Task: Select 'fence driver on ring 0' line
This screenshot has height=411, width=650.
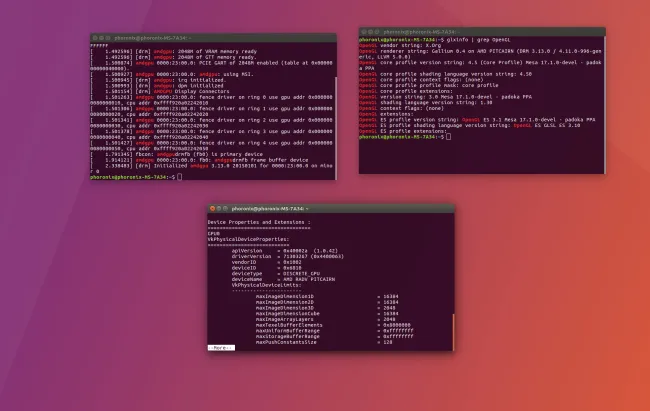Action: 211,100
